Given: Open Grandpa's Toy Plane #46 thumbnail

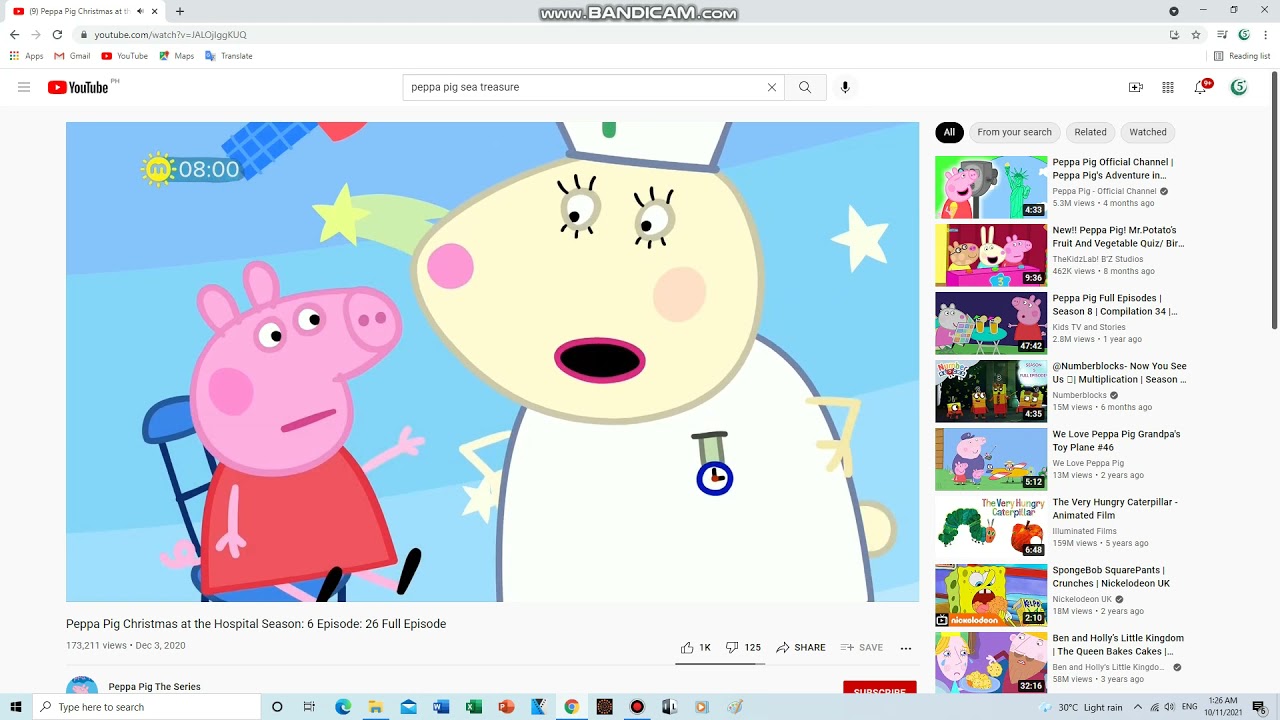Looking at the screenshot, I should pos(991,459).
